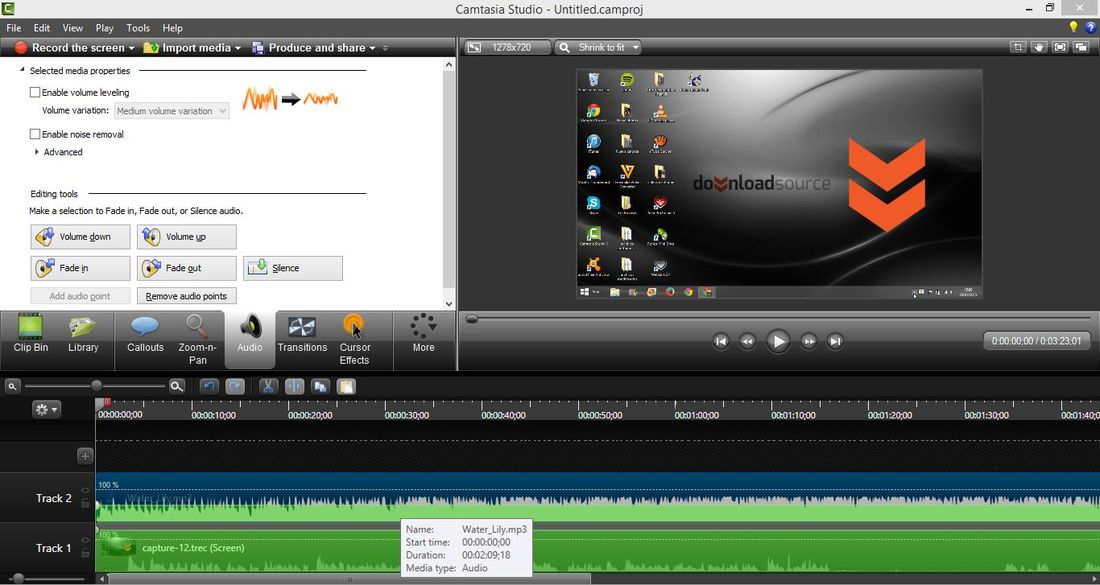Image resolution: width=1100 pixels, height=585 pixels.
Task: Open the Volume variation dropdown
Action: coord(172,111)
